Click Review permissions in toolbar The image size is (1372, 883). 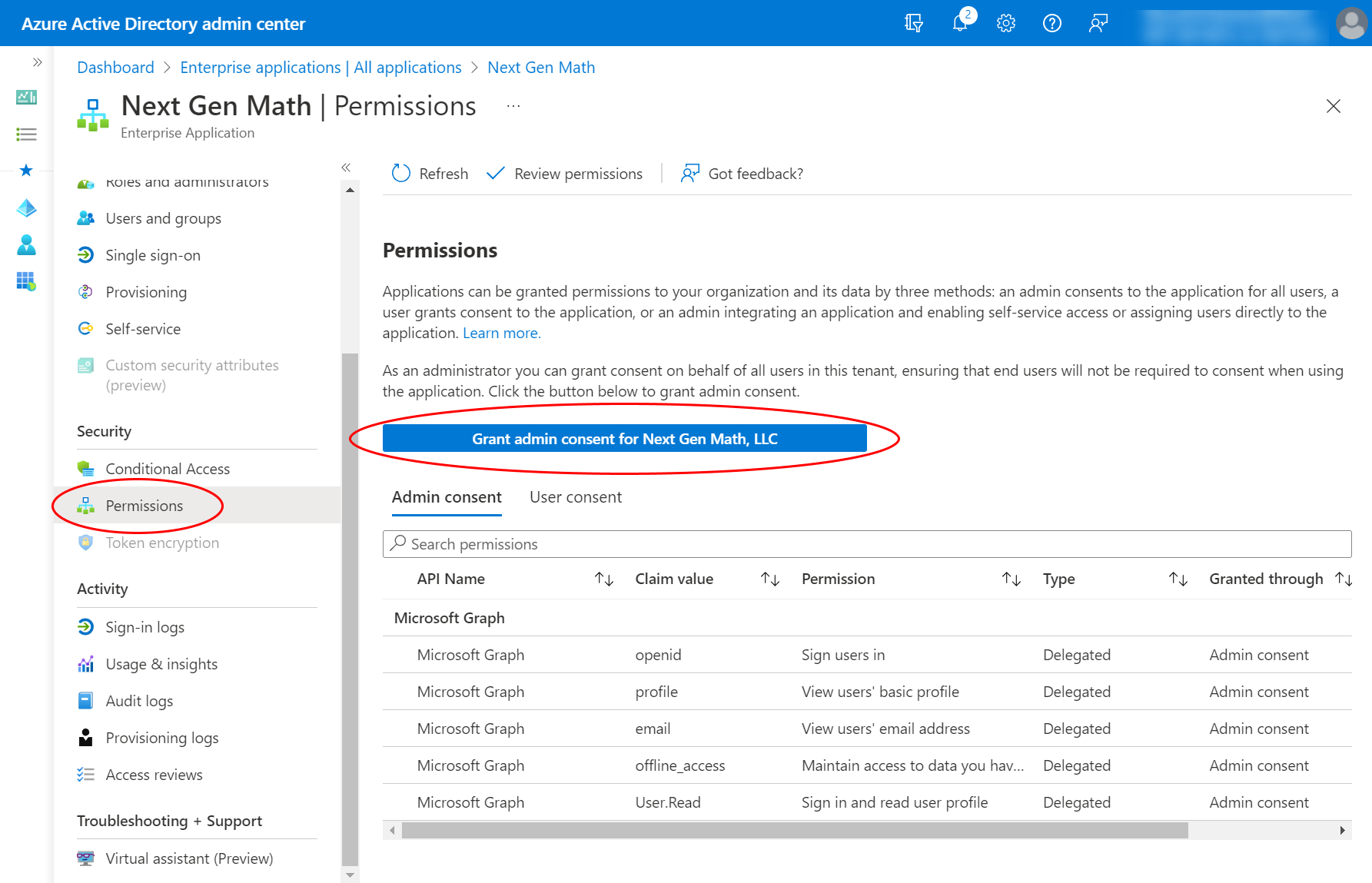pos(565,174)
